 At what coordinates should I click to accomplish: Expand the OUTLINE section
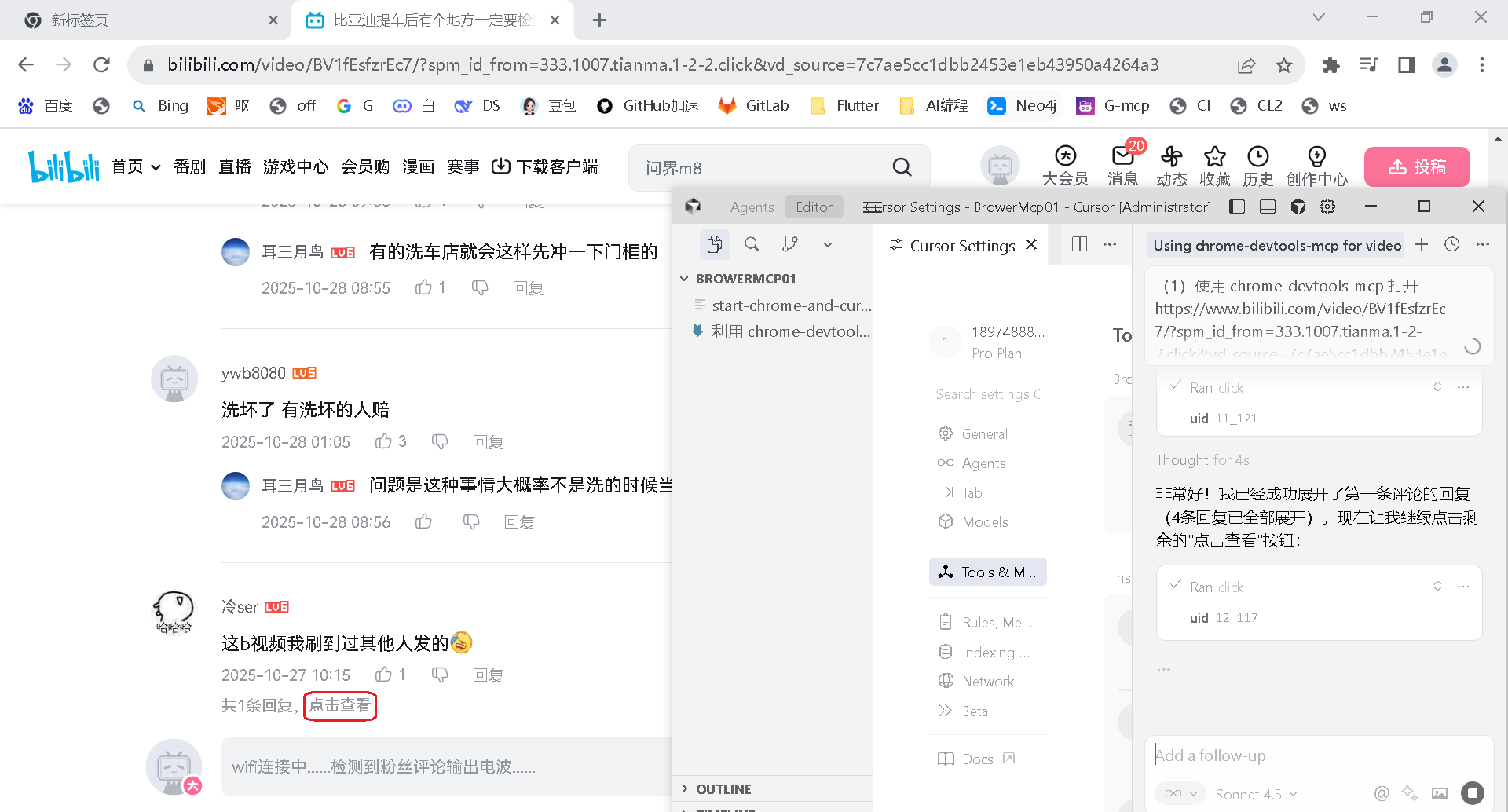coord(772,789)
